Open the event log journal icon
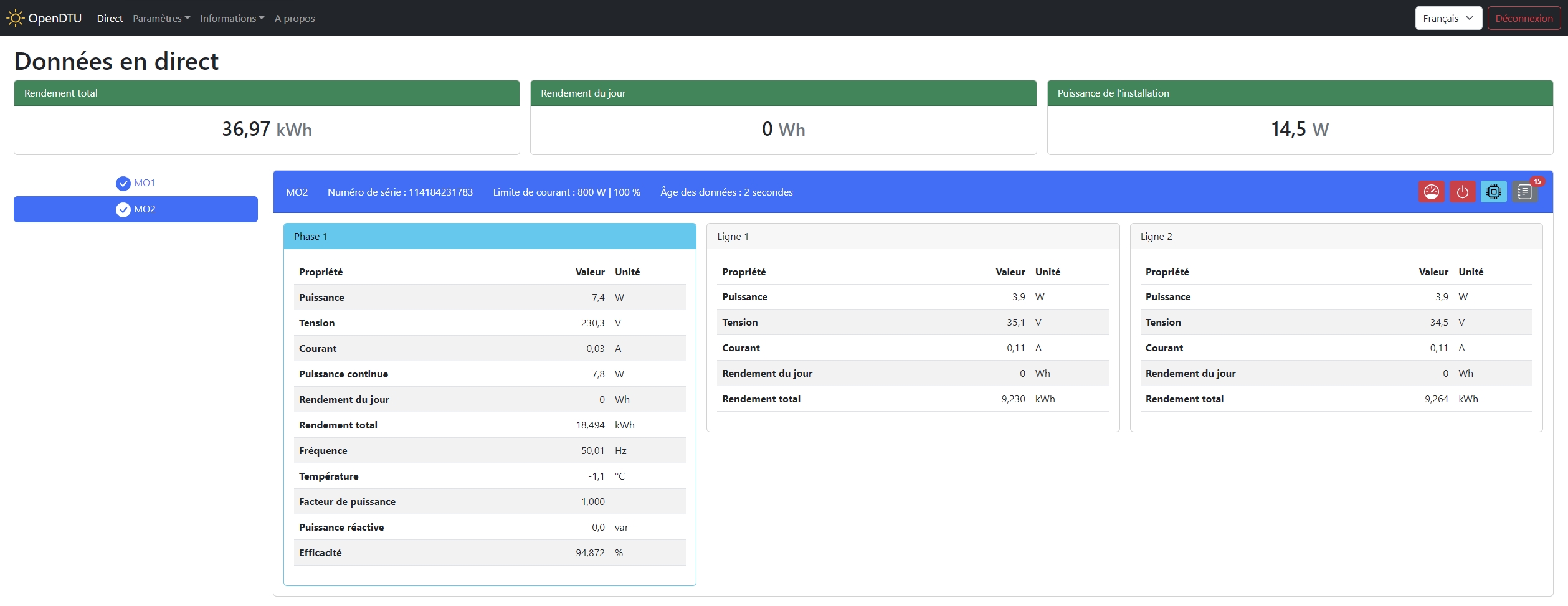Image resolution: width=1568 pixels, height=606 pixels. (x=1524, y=192)
